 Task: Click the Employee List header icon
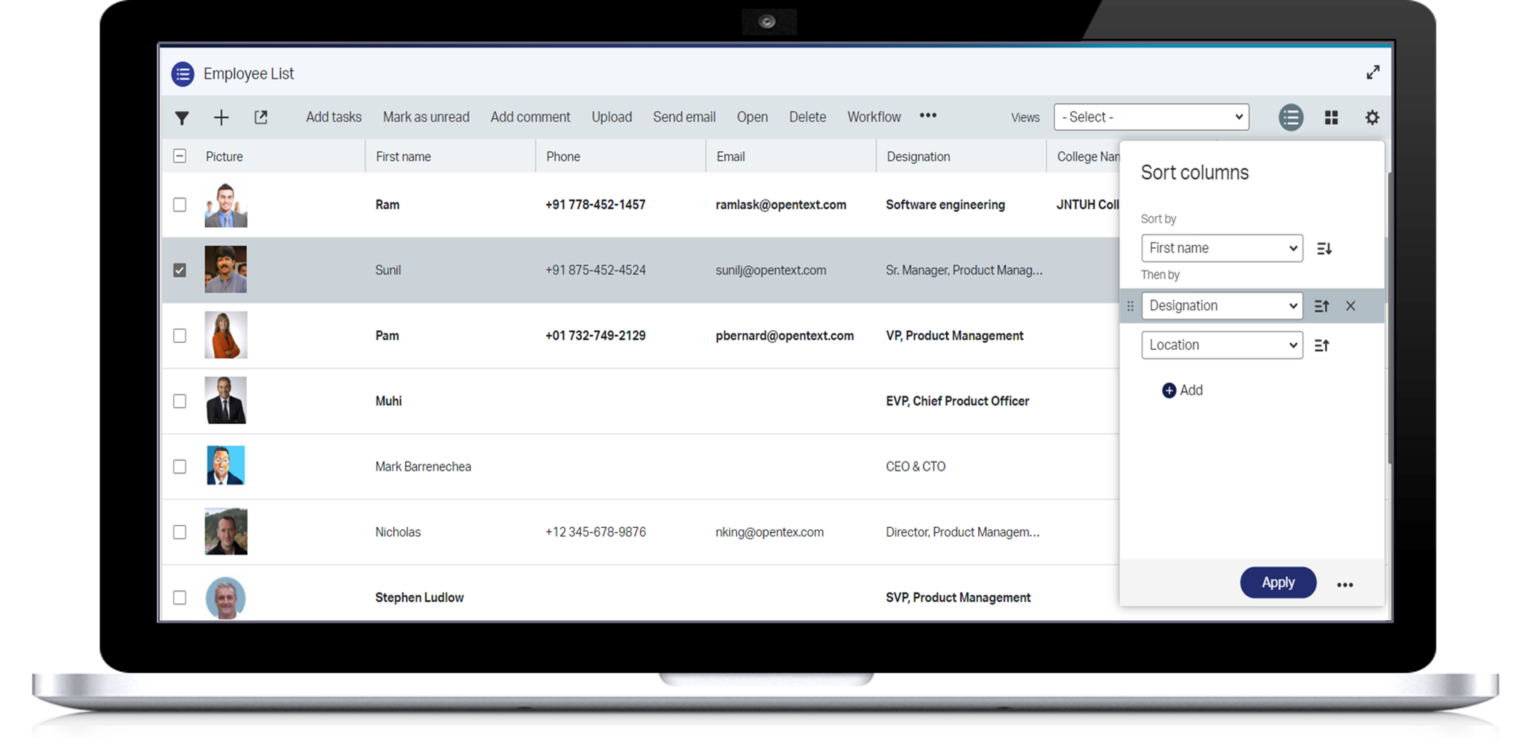pos(183,73)
